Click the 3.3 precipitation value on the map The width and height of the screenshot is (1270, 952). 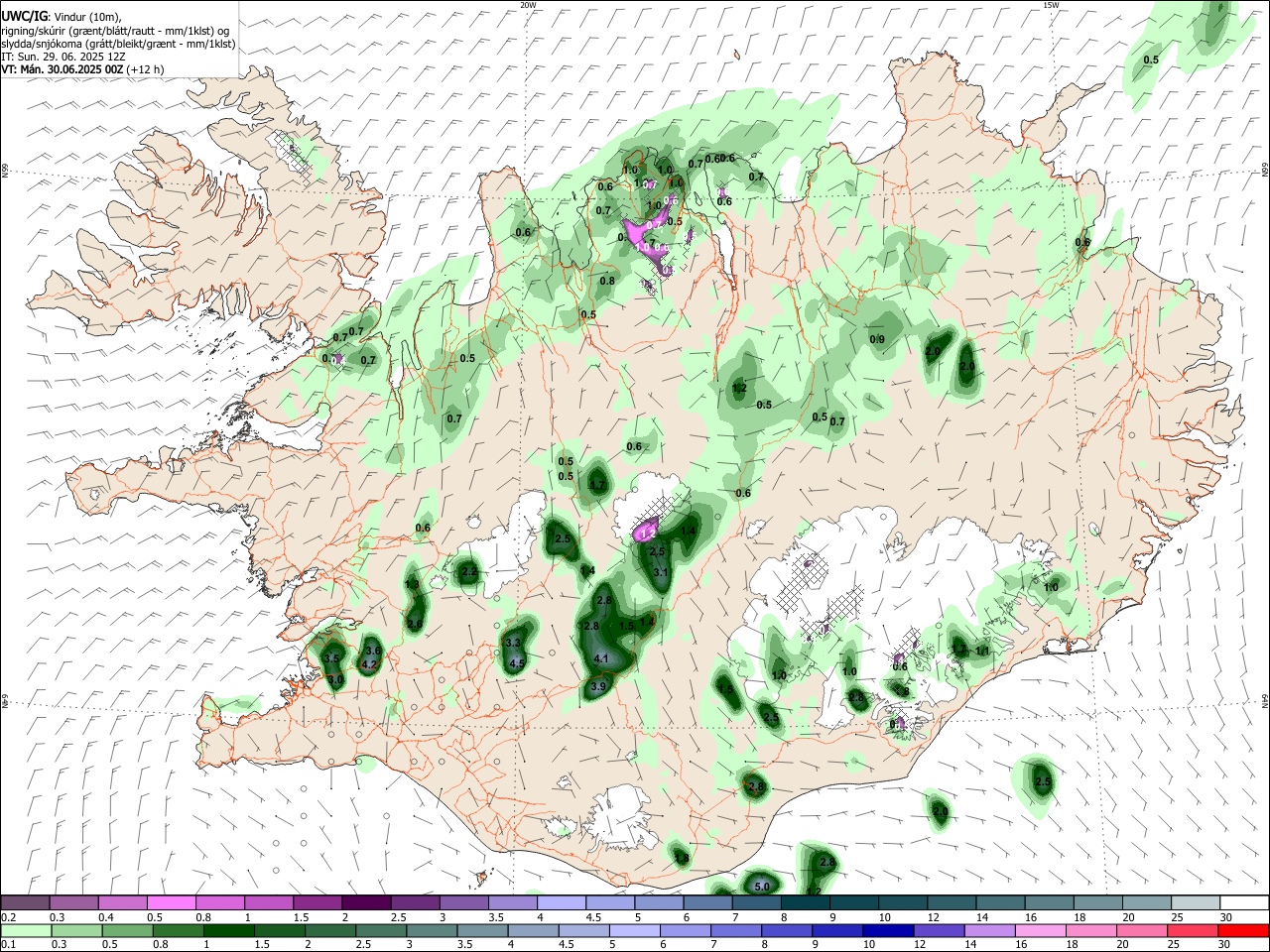pos(513,644)
